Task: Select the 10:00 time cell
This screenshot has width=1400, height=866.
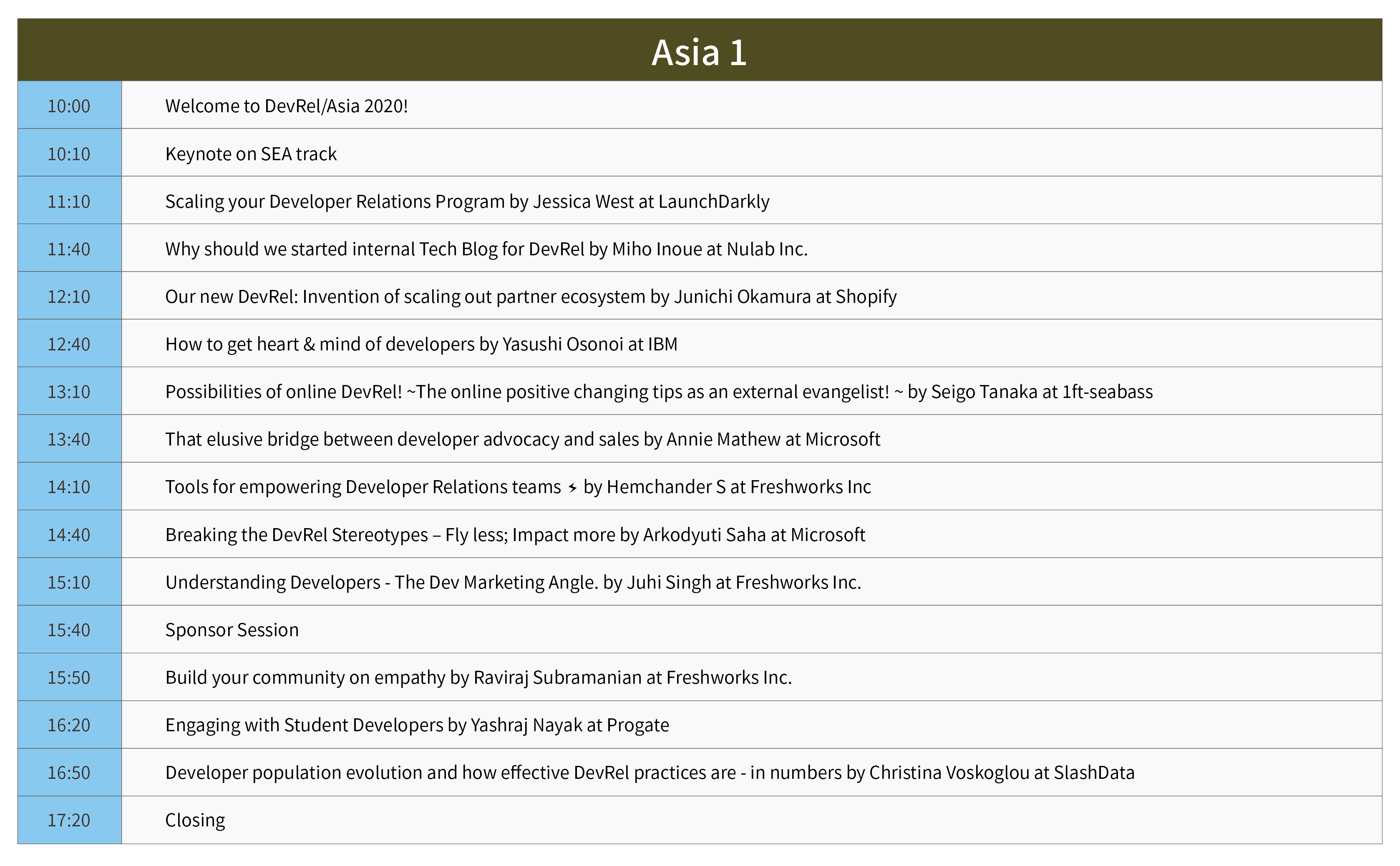Action: (69, 106)
